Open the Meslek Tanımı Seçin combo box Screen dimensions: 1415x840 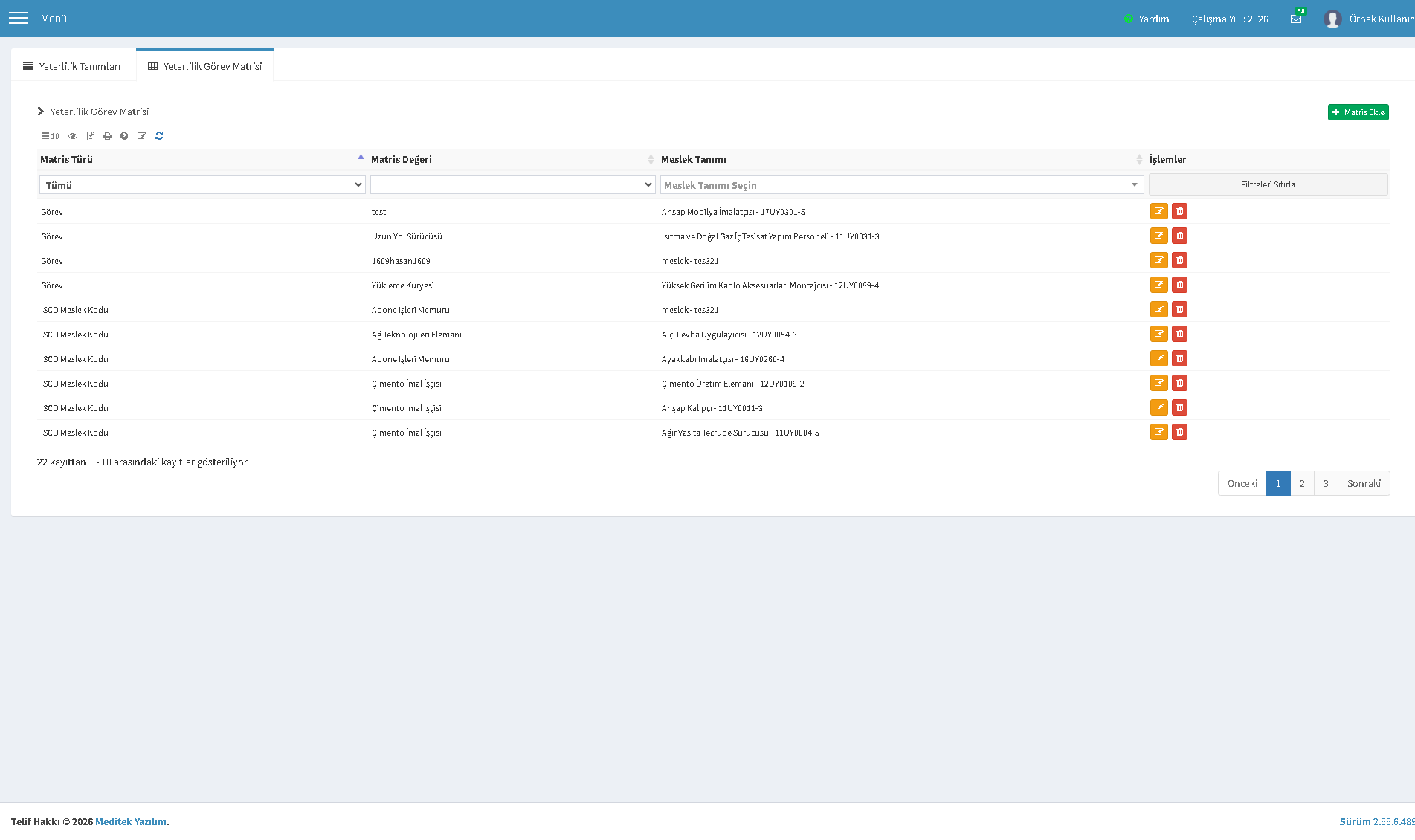pos(901,184)
